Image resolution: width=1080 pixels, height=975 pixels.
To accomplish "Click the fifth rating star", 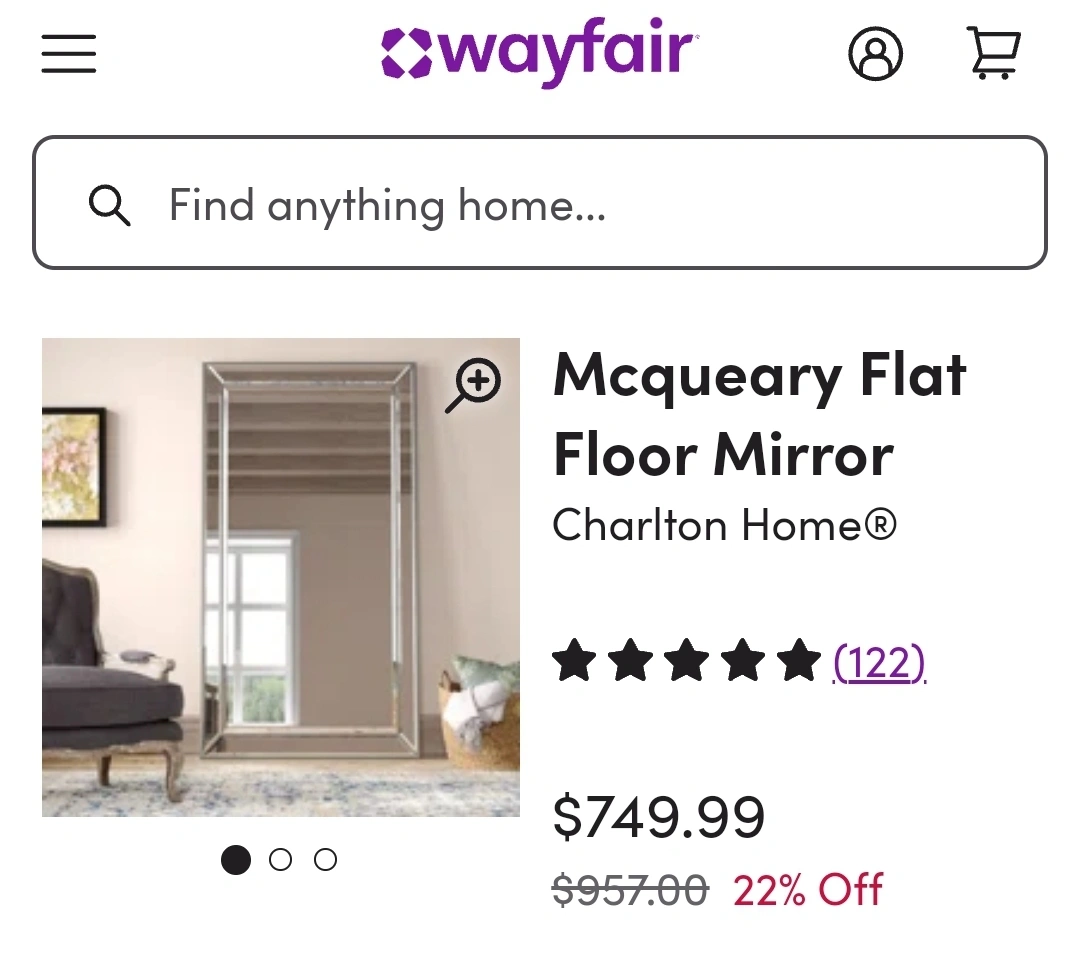I will 799,662.
